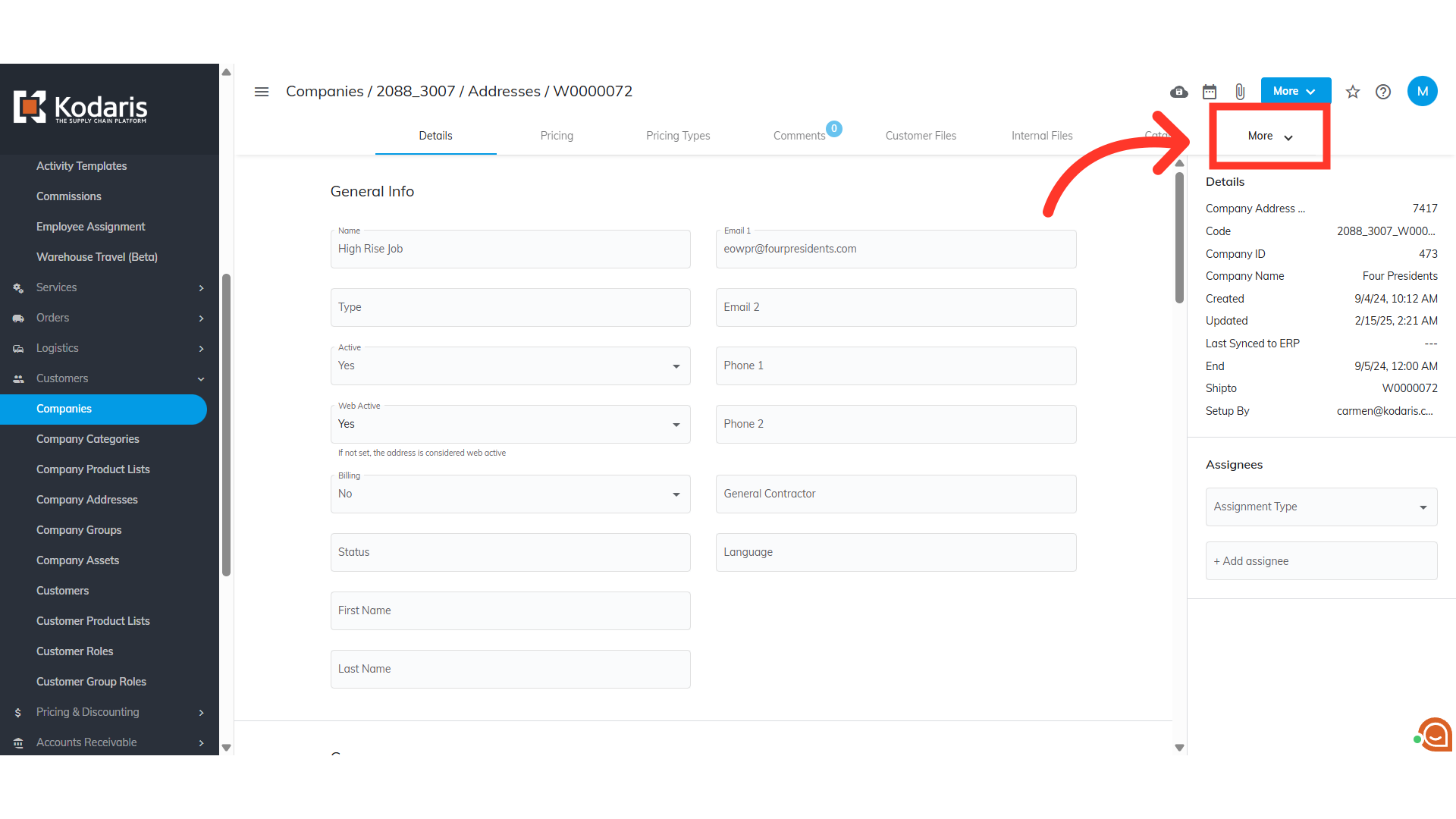Open the calendar icon in header
This screenshot has width=1456, height=819.
[1210, 92]
